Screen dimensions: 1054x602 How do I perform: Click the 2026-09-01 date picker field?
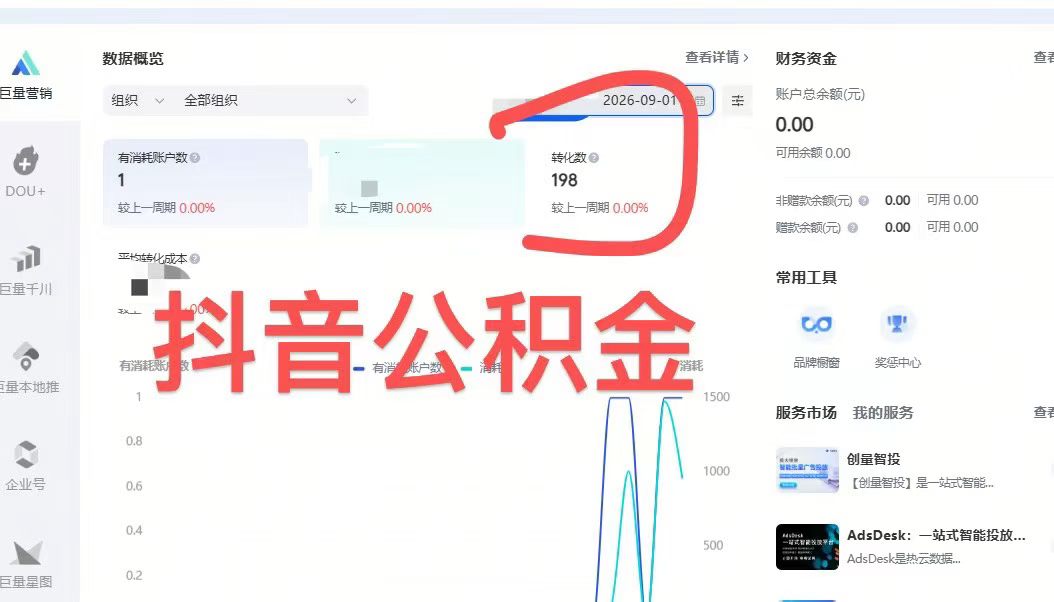tap(603, 101)
